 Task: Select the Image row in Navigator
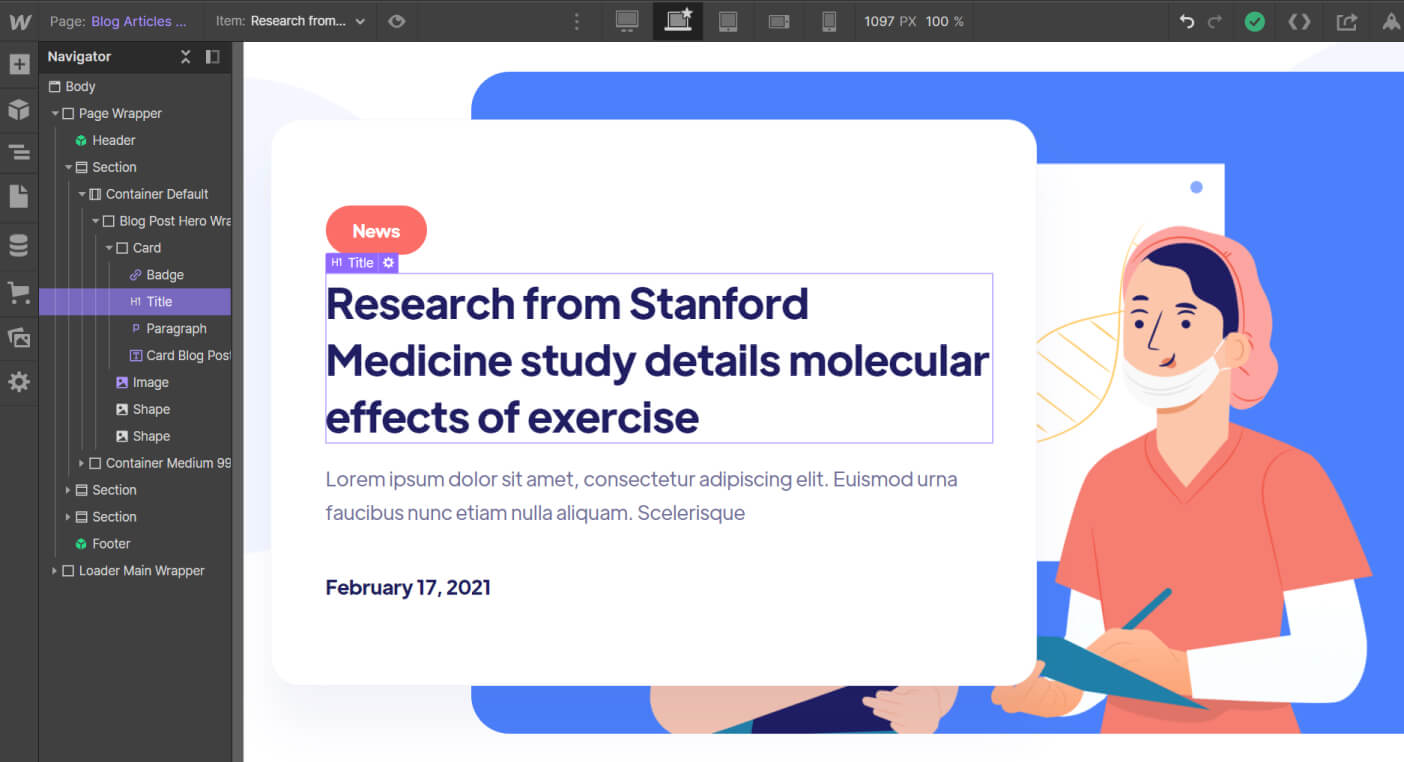click(135, 383)
